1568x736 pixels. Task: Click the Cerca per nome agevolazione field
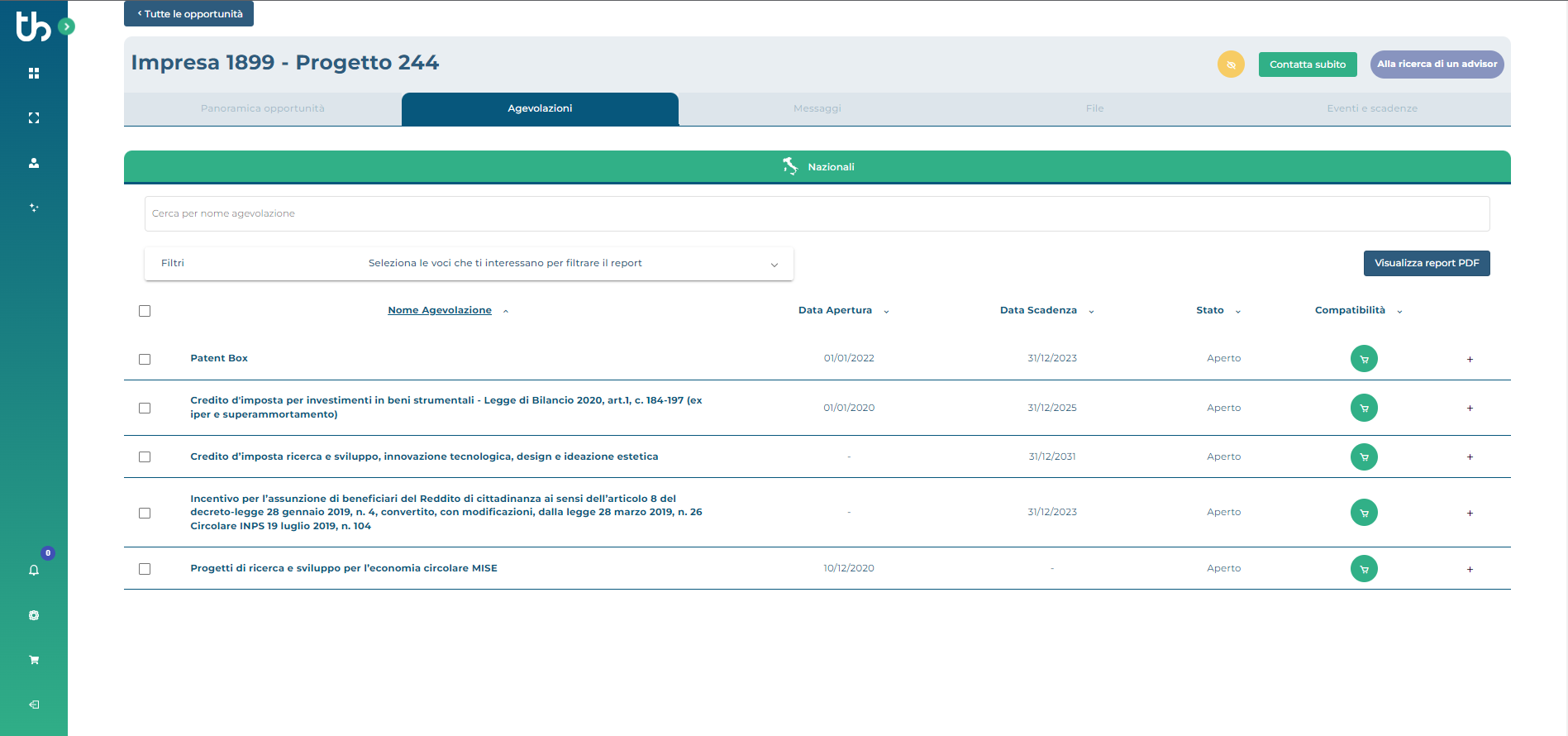tap(817, 213)
